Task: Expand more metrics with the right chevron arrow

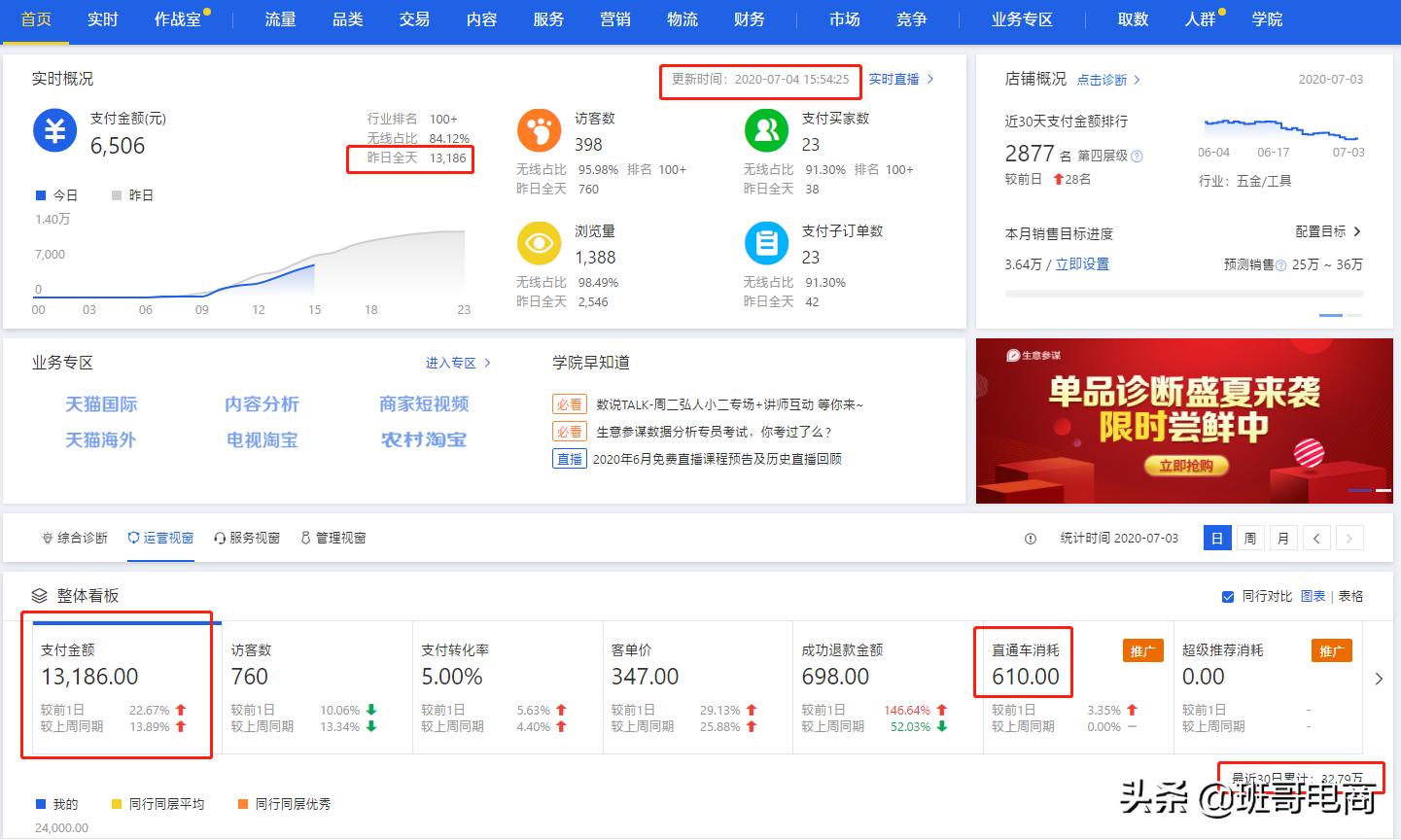Action: click(x=1380, y=681)
